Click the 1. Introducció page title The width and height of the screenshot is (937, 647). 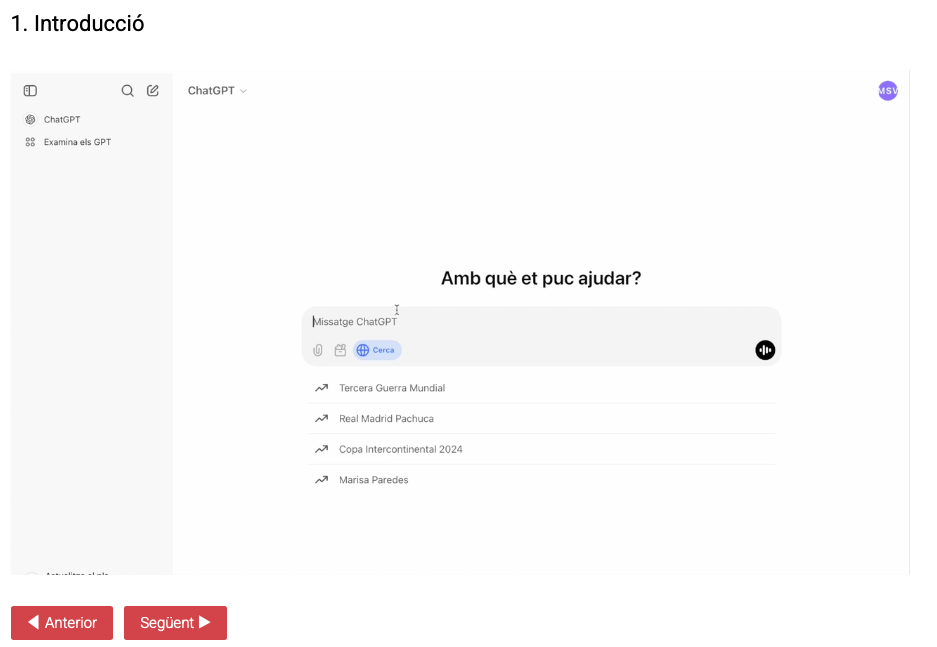coord(78,24)
